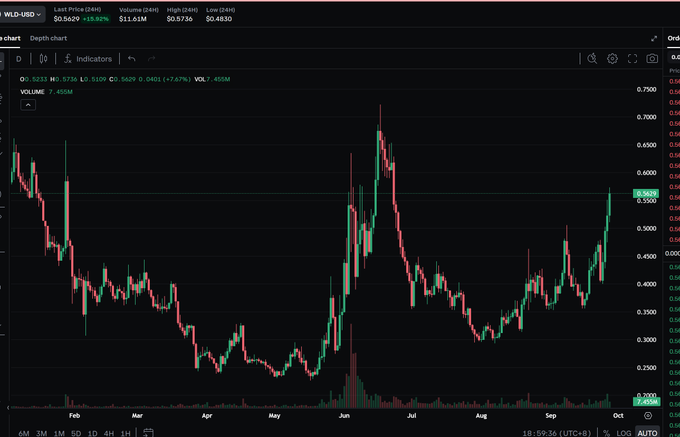Toggle percentage scale mode
Viewport: 680px width, 437px height.
pos(606,433)
